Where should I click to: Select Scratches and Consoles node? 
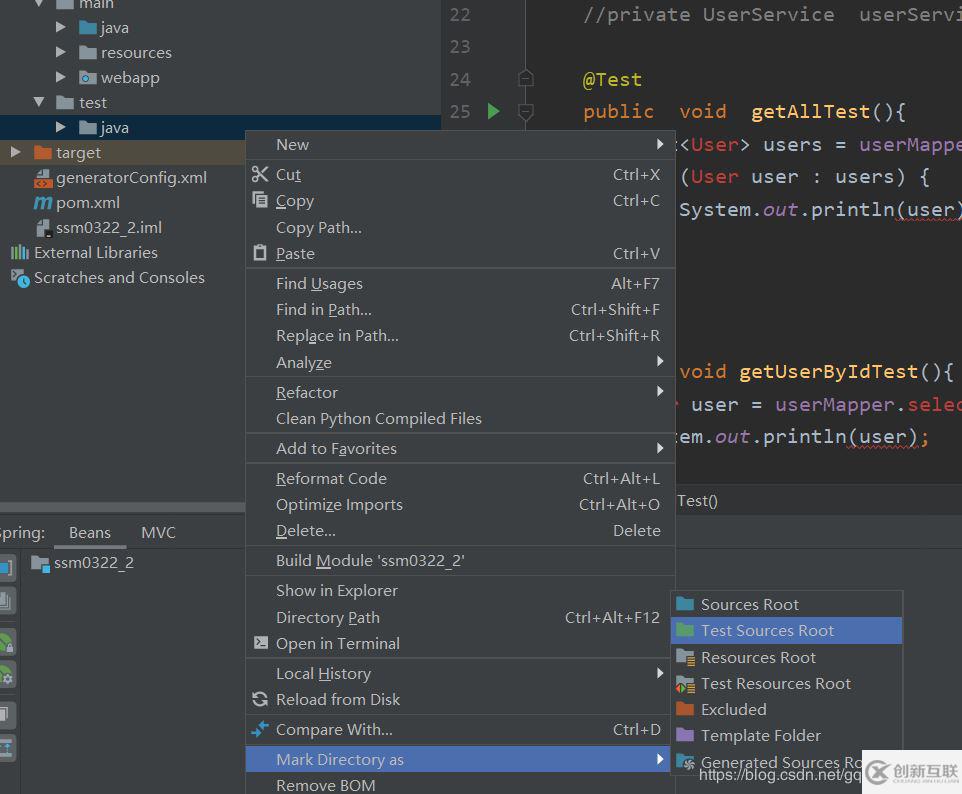(x=119, y=277)
